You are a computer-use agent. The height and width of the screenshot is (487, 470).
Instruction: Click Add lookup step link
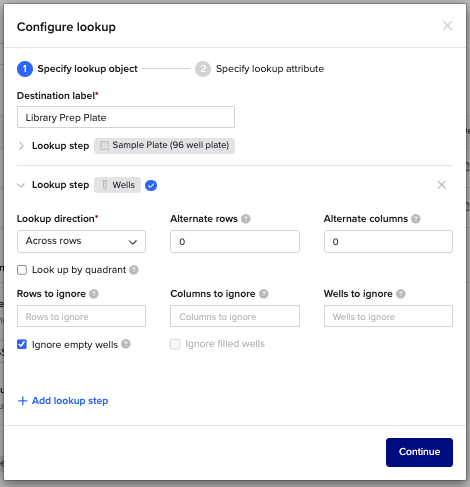pyautogui.click(x=63, y=401)
